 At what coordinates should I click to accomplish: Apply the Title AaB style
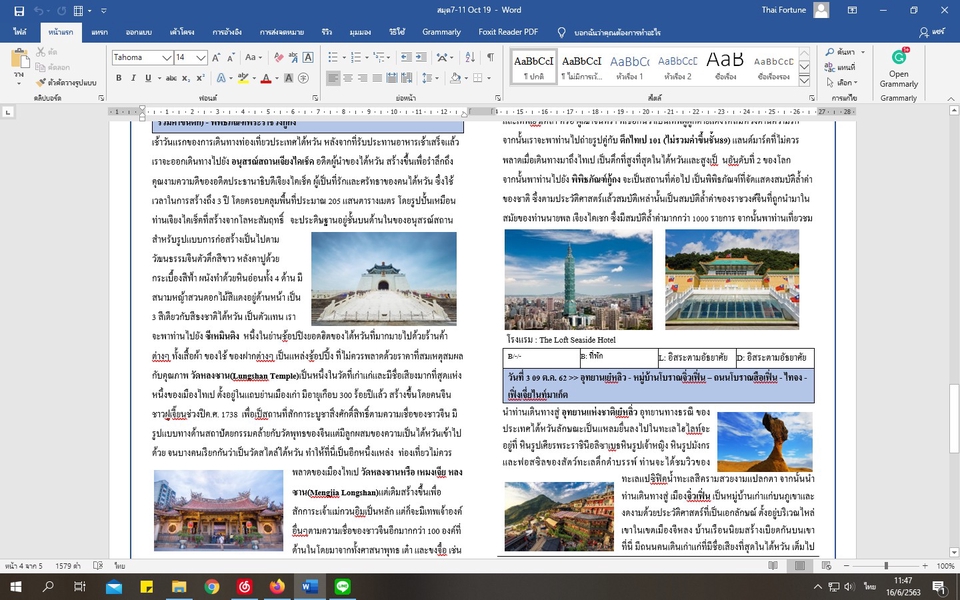point(725,66)
